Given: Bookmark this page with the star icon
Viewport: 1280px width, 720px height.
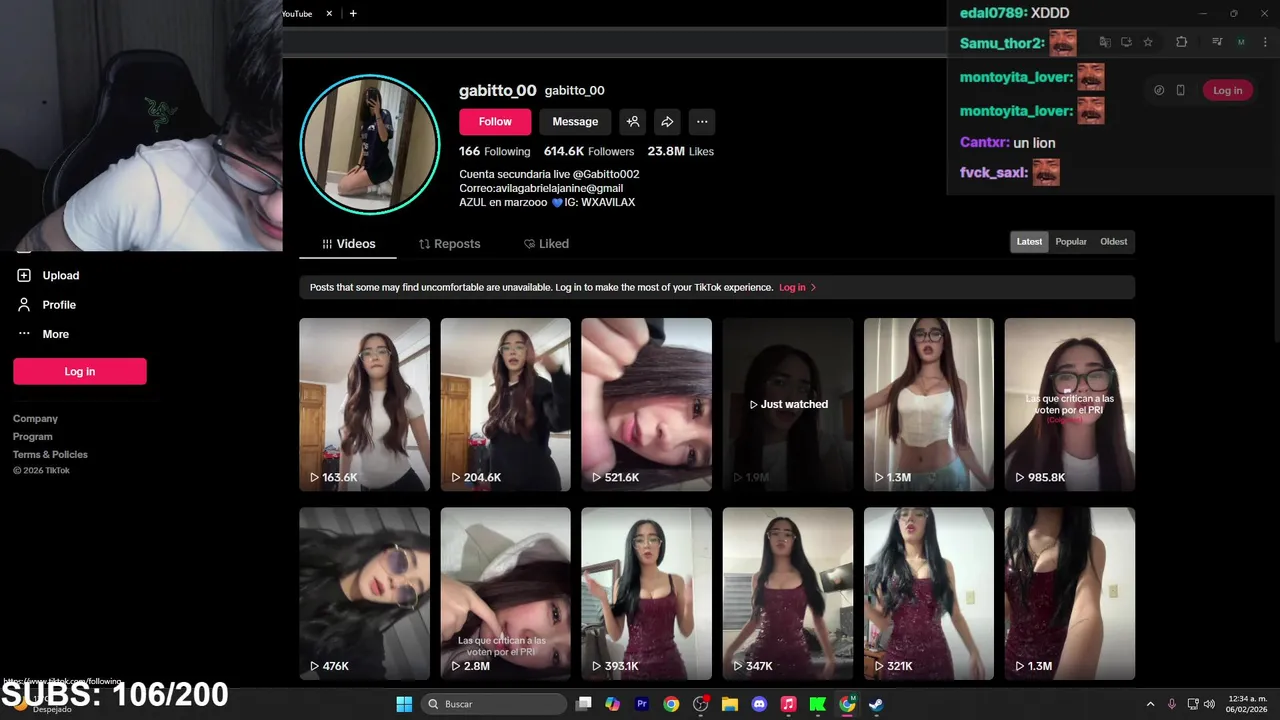Looking at the screenshot, I should pos(1148,42).
